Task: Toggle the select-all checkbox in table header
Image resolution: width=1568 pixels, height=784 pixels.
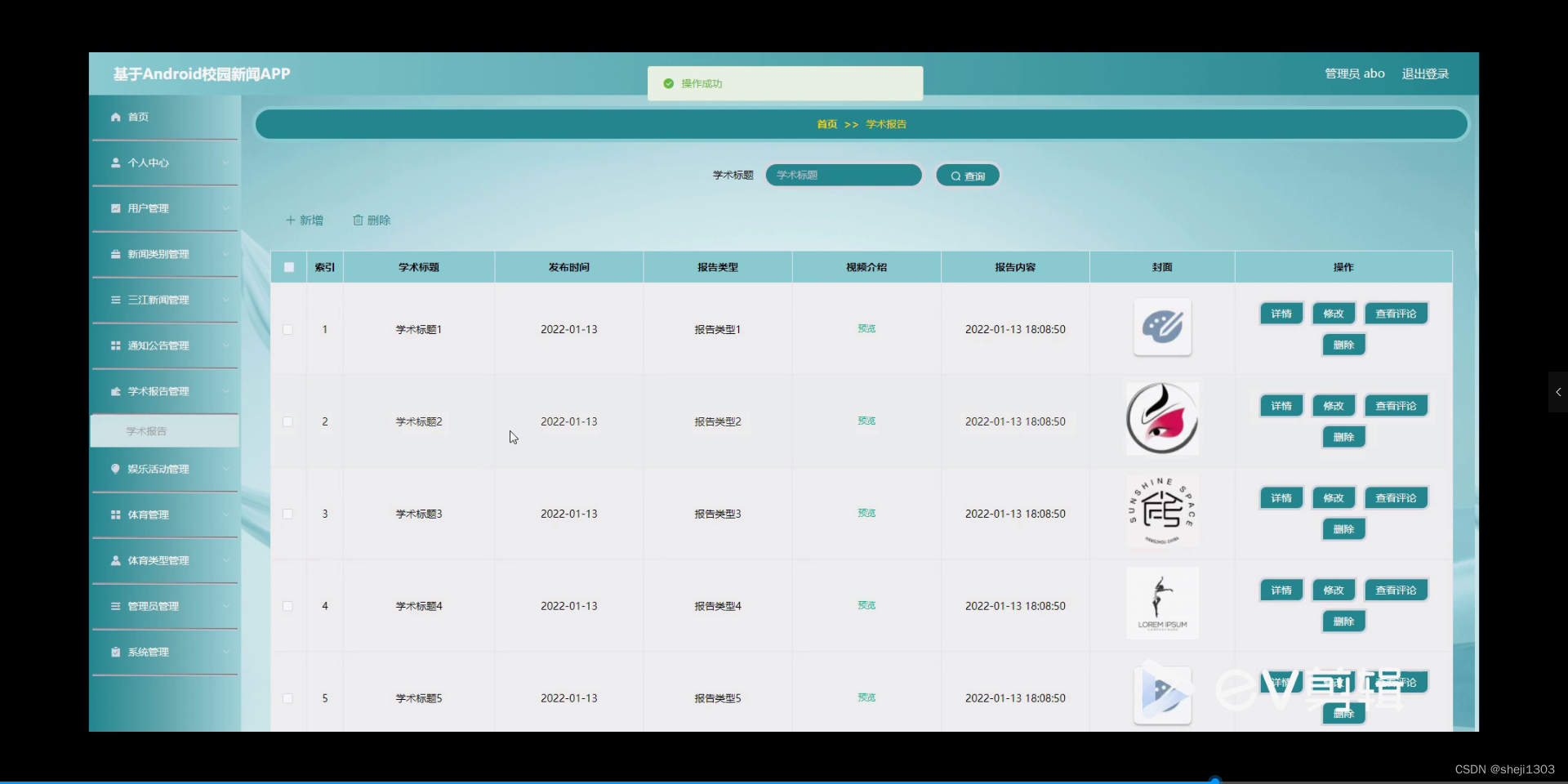Action: [288, 267]
